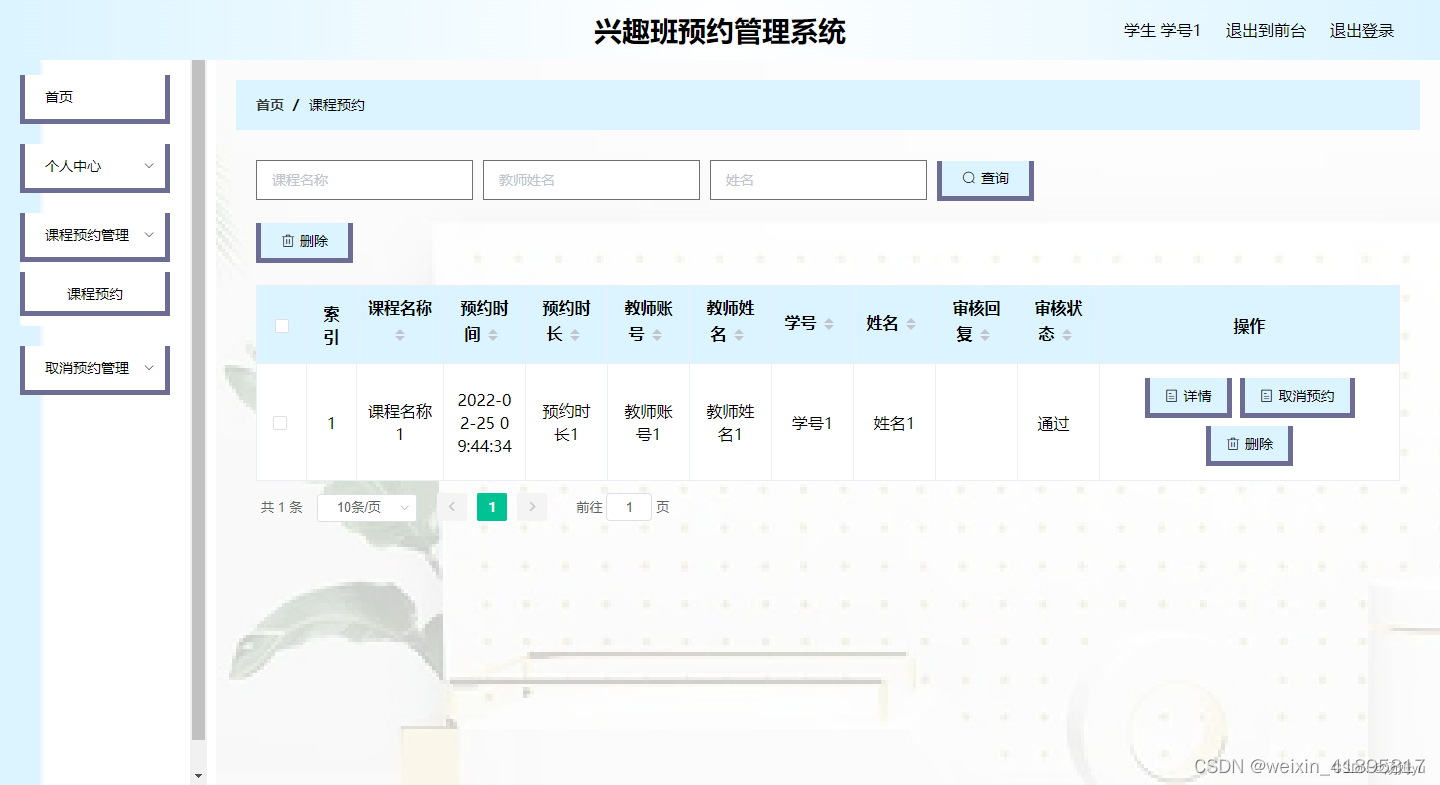Click document icon in 详情 button
The image size is (1440, 785).
pos(1171,396)
